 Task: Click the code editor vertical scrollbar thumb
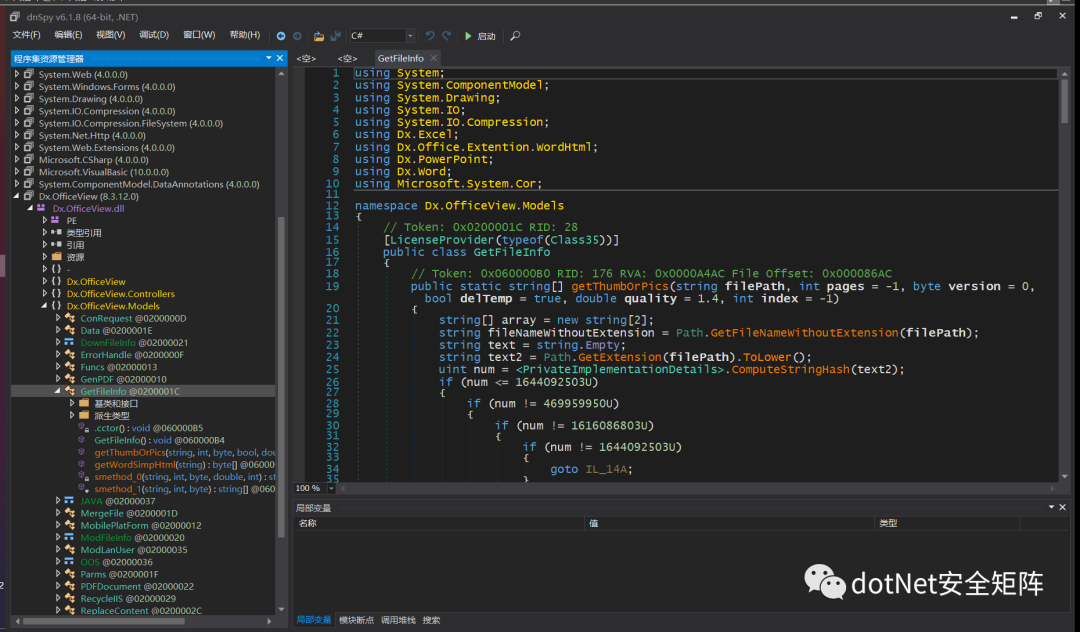(1064, 101)
